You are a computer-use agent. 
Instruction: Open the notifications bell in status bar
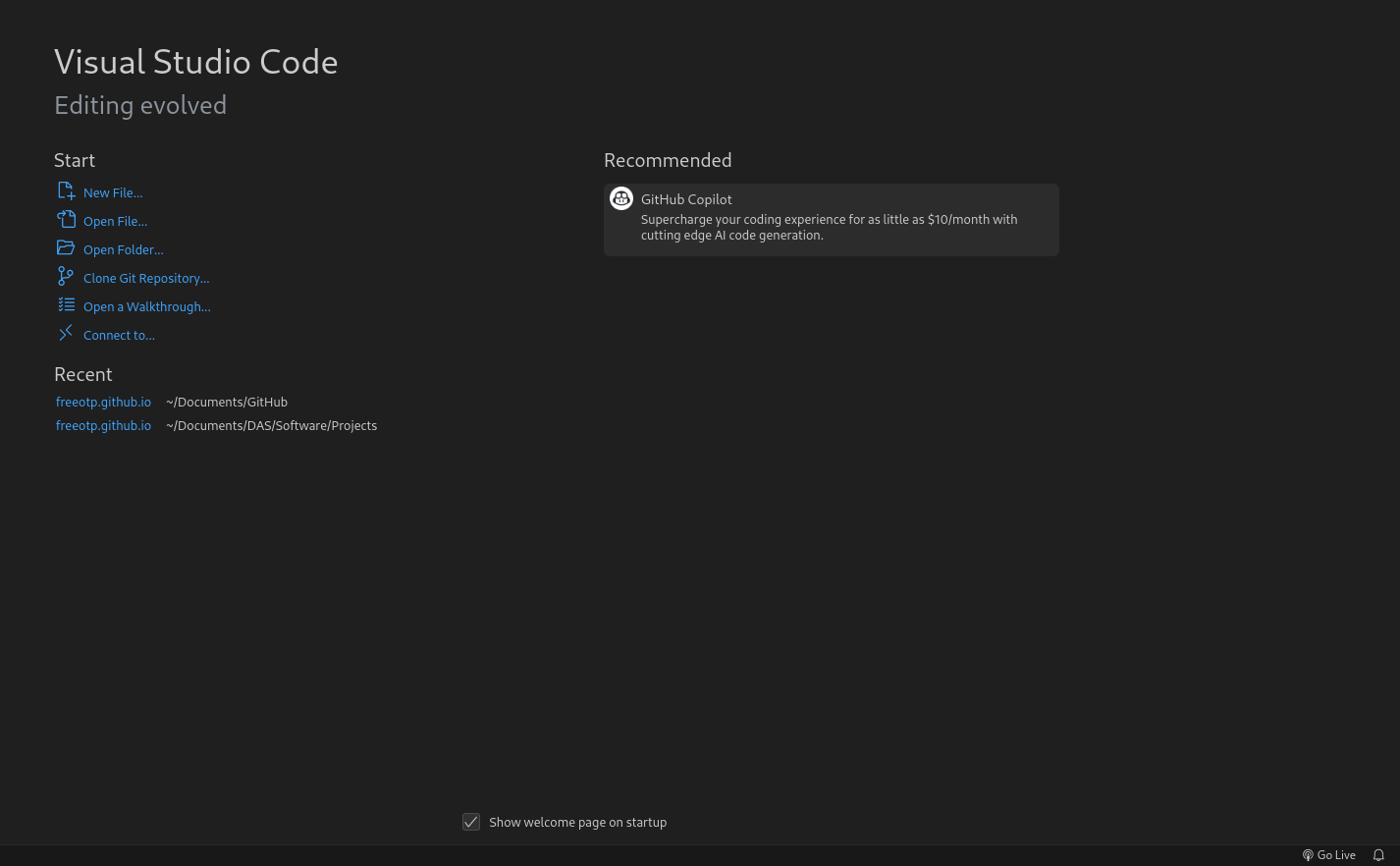pos(1378,855)
